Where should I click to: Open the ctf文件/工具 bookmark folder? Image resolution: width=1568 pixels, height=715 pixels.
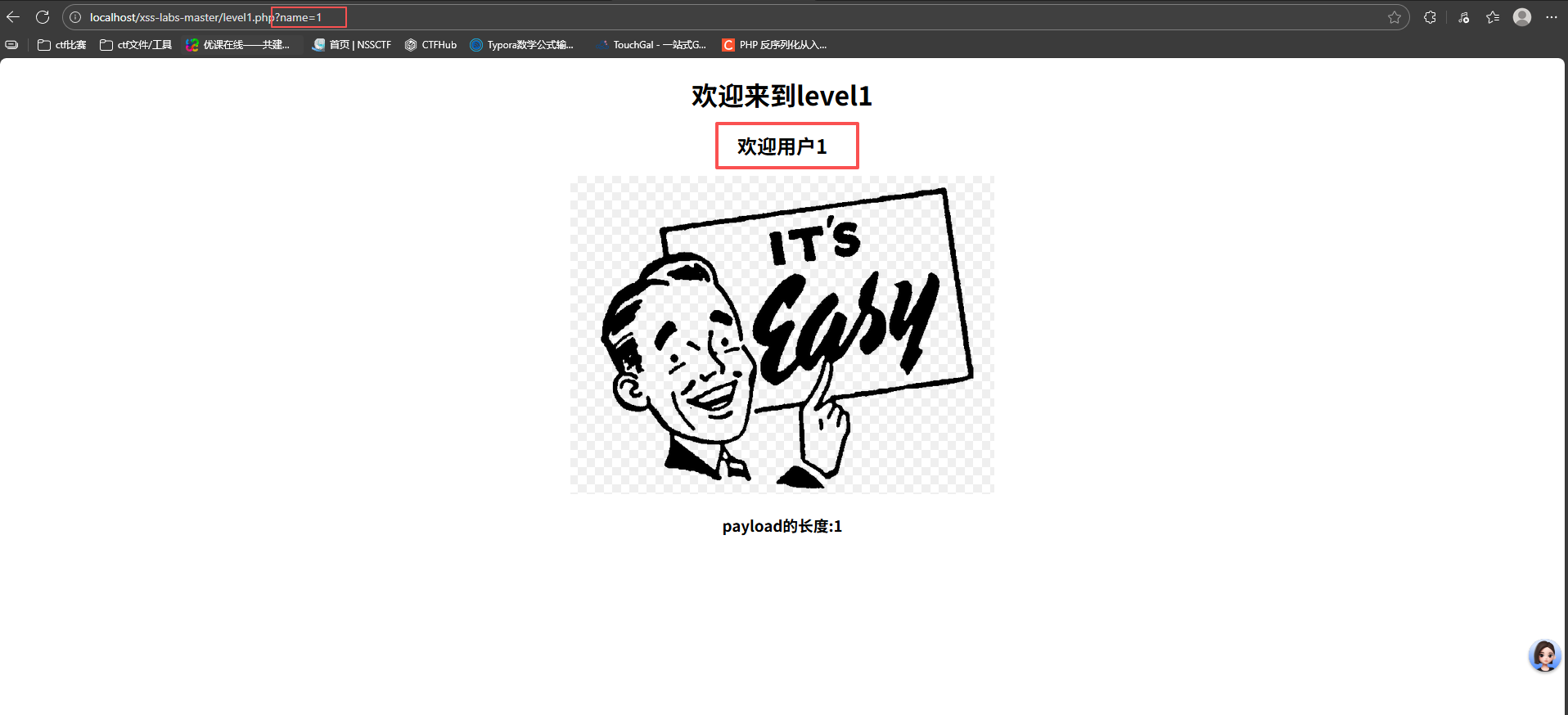pos(136,45)
